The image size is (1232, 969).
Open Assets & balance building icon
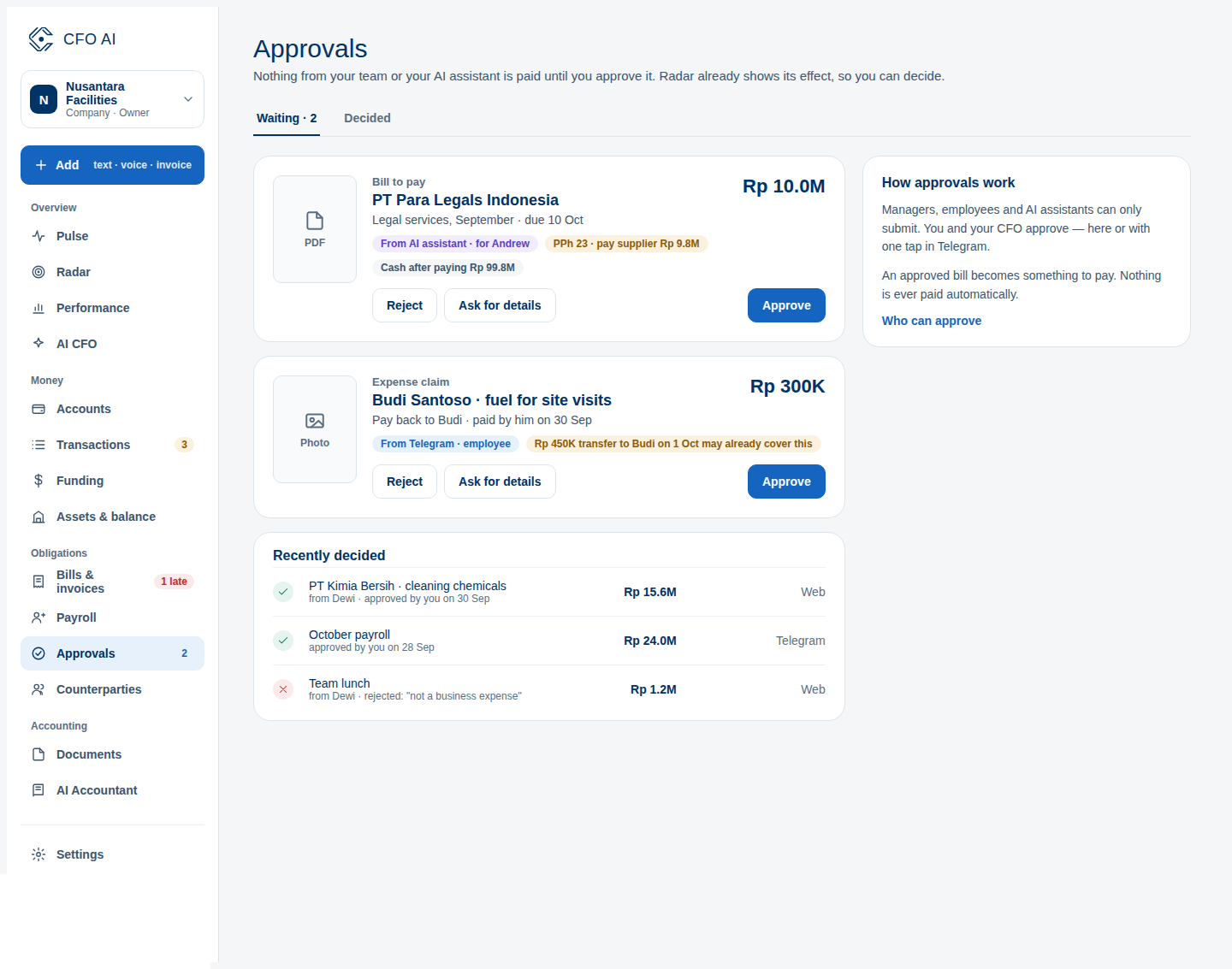[x=38, y=517]
